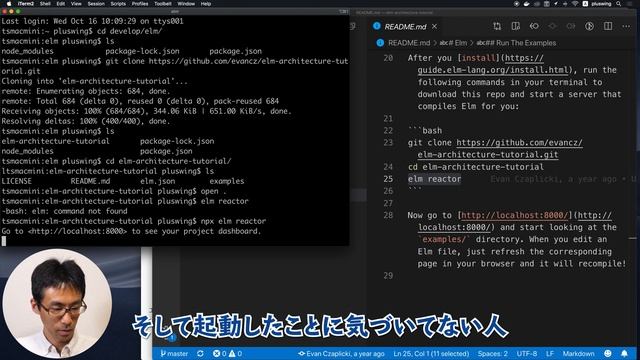Viewport: 640px width, 360px height.
Task: Open the Session menu
Action: (96, 4)
